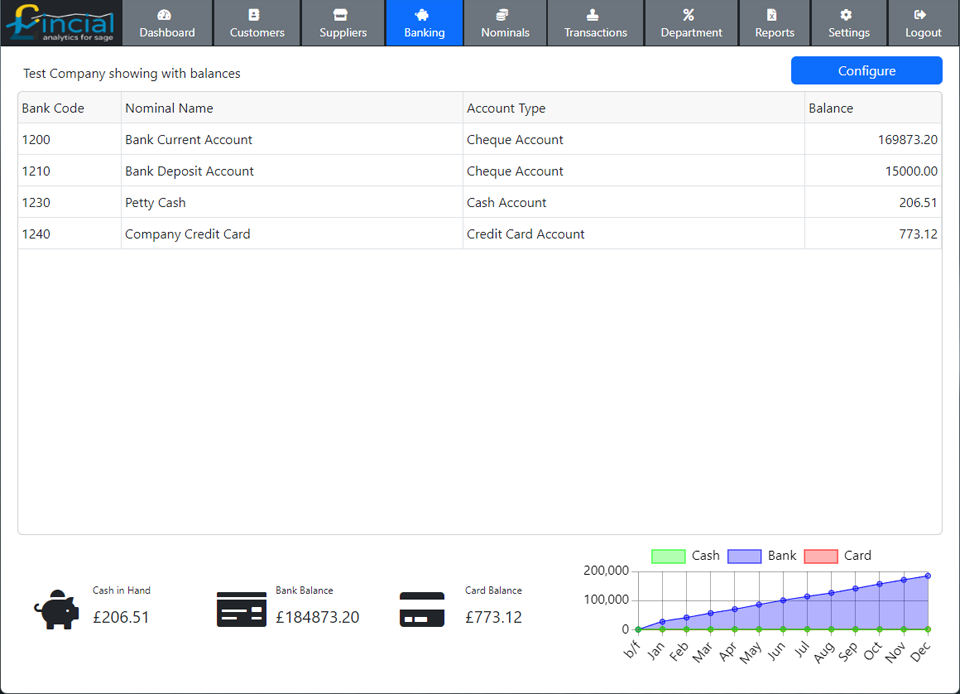Click the Banking piggy bank nav icon
This screenshot has height=694, width=960.
[422, 15]
